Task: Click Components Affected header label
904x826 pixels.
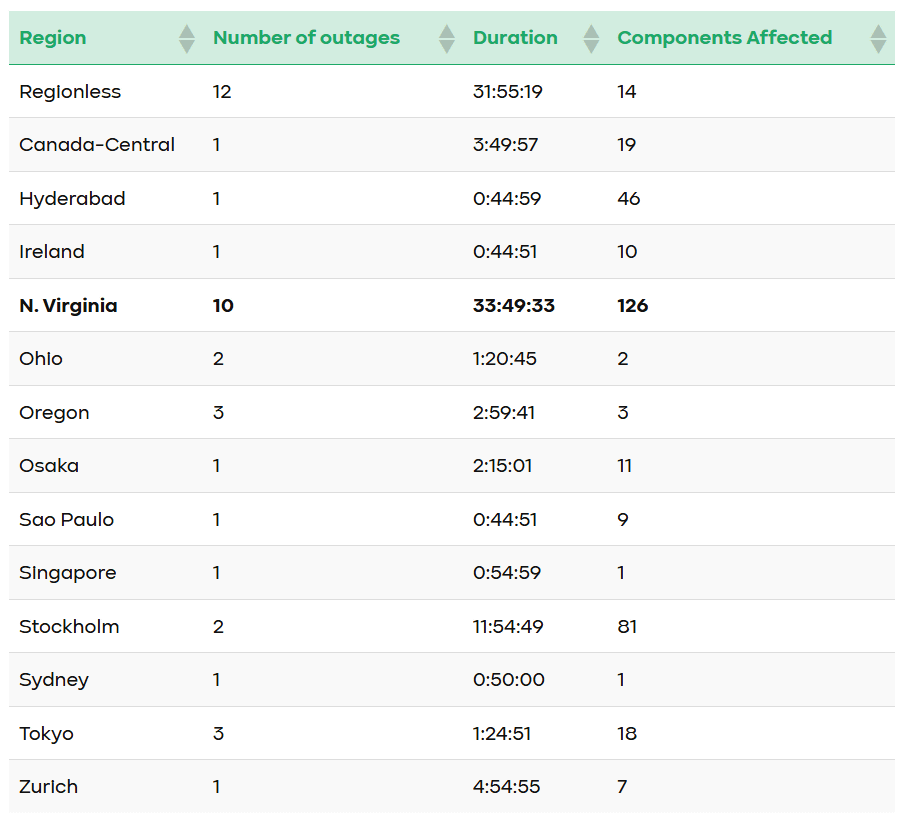Action: [724, 38]
